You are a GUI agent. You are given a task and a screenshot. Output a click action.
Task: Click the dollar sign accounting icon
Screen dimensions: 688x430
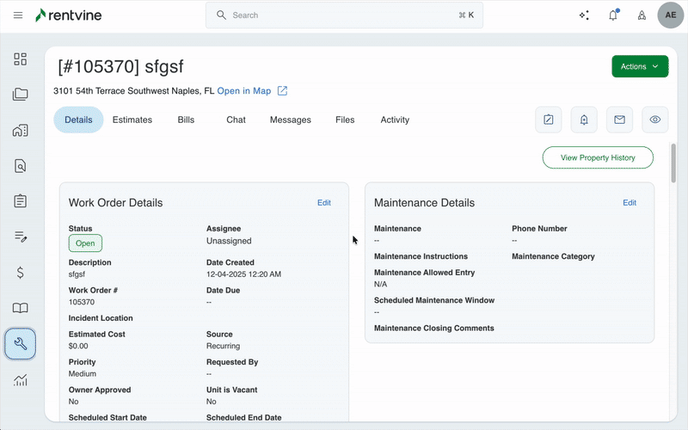pos(20,272)
